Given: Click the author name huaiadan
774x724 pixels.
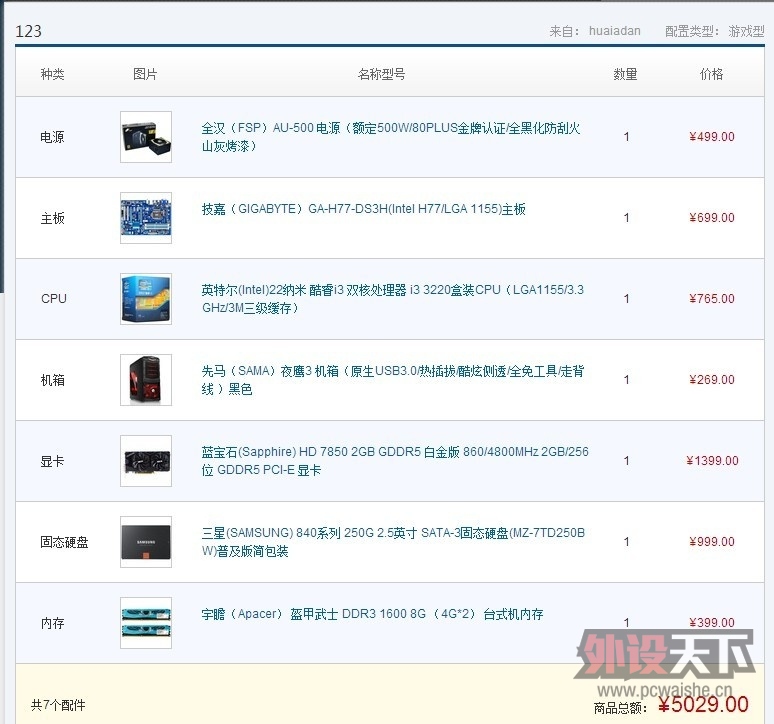Looking at the screenshot, I should [615, 31].
